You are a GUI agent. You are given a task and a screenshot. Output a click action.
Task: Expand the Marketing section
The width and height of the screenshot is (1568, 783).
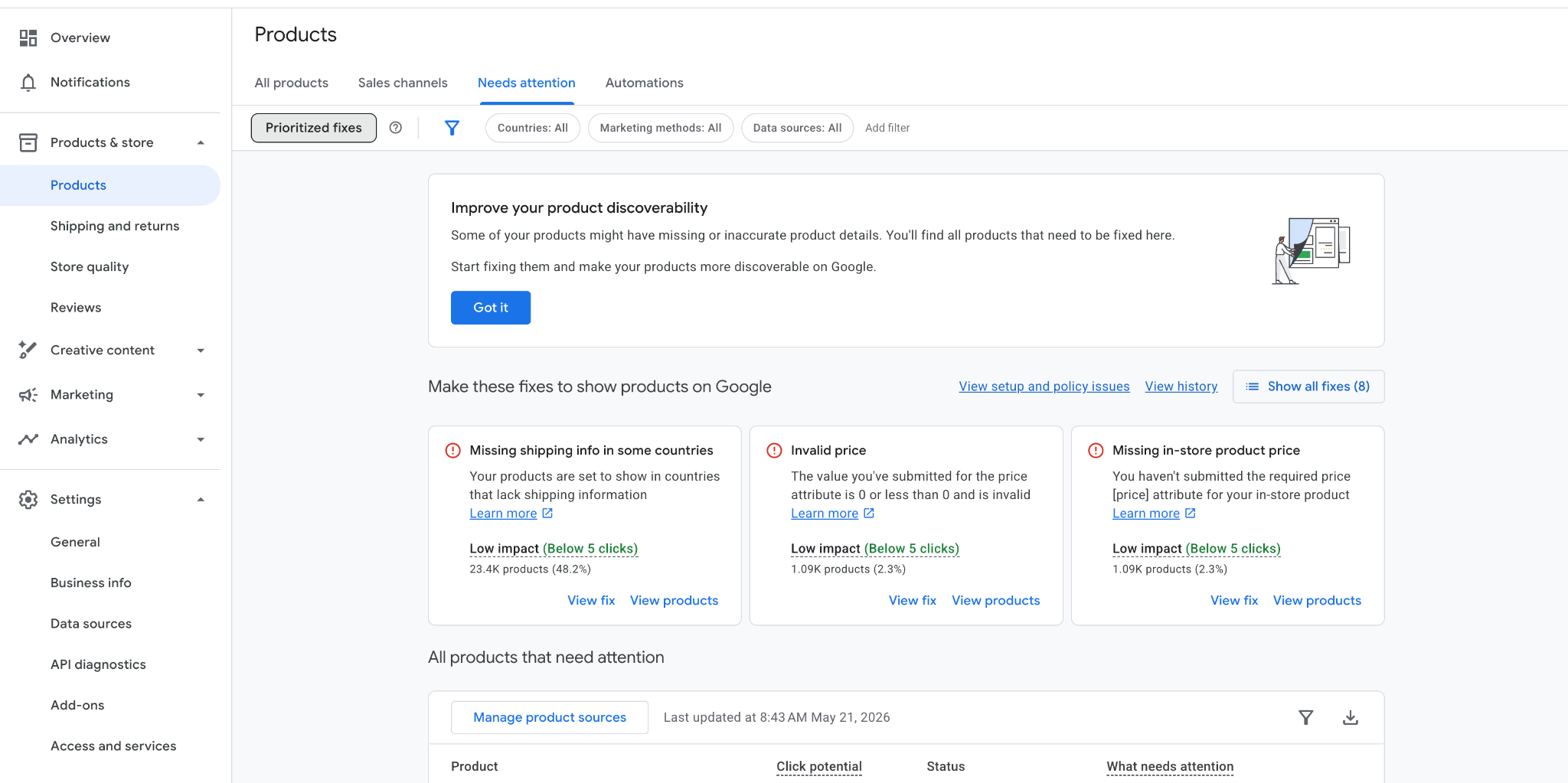[x=201, y=395]
